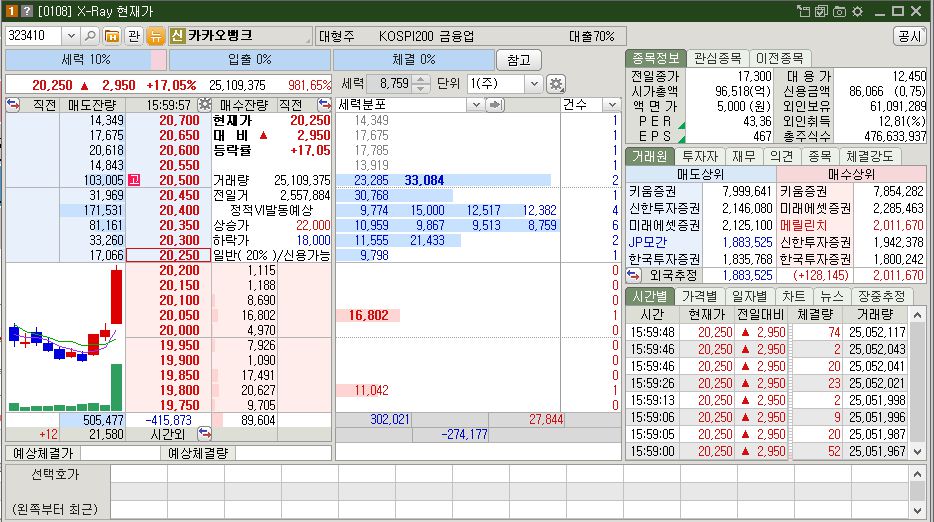The width and height of the screenshot is (934, 522).
Task: Open the orange chart-window icon beside search
Action: tap(112, 36)
